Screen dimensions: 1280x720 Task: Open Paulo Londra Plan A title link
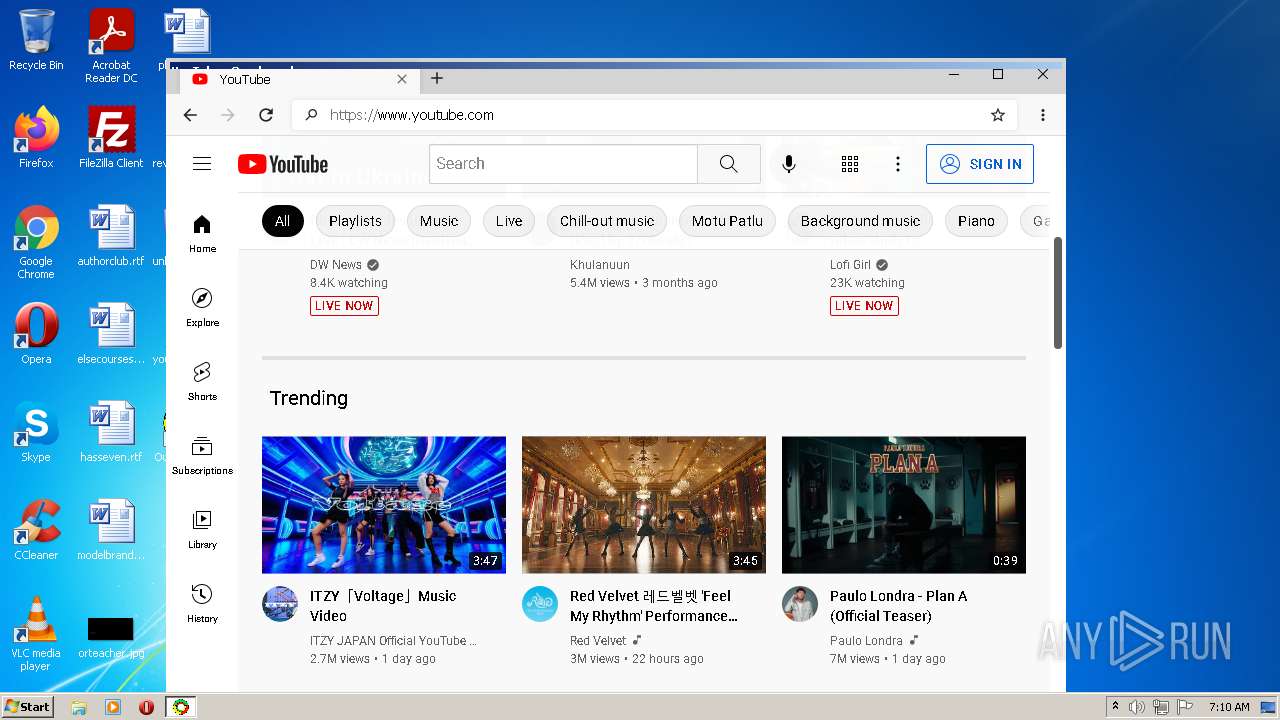pos(898,606)
